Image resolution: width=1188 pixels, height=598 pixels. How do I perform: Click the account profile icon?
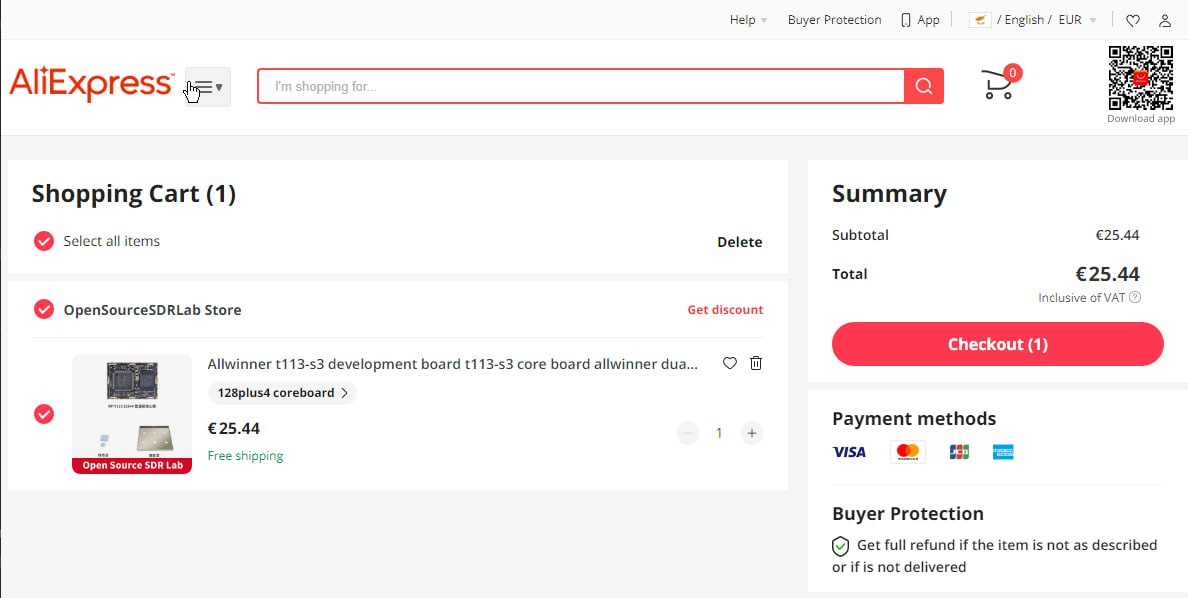1165,20
